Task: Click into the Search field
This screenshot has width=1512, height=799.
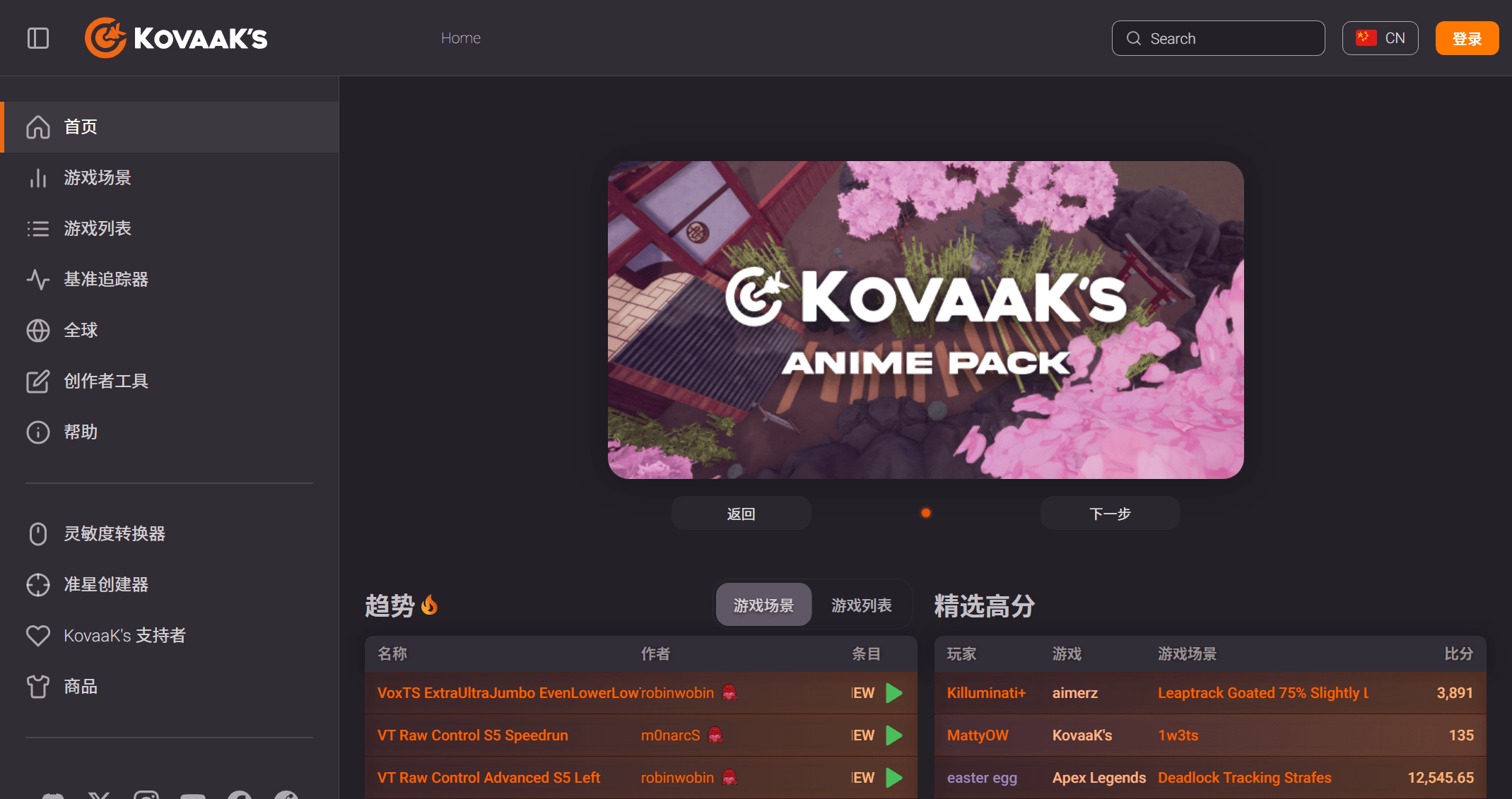Action: [x=1217, y=38]
